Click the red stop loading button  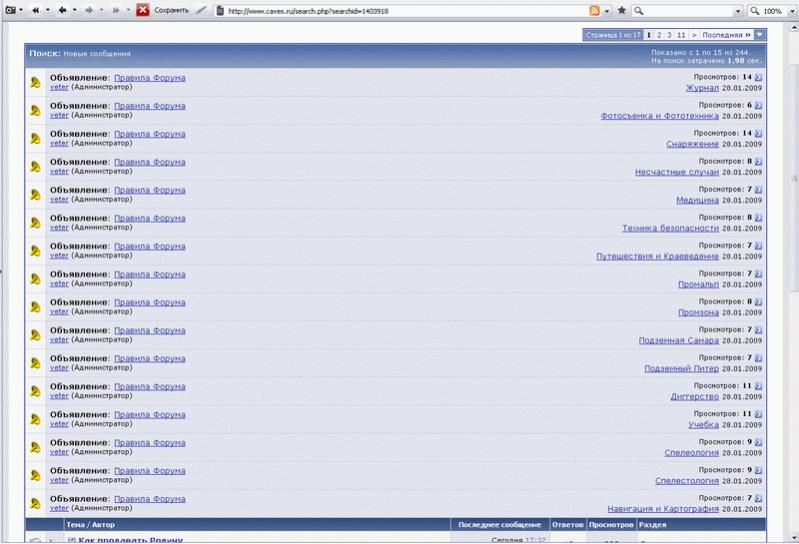point(143,10)
